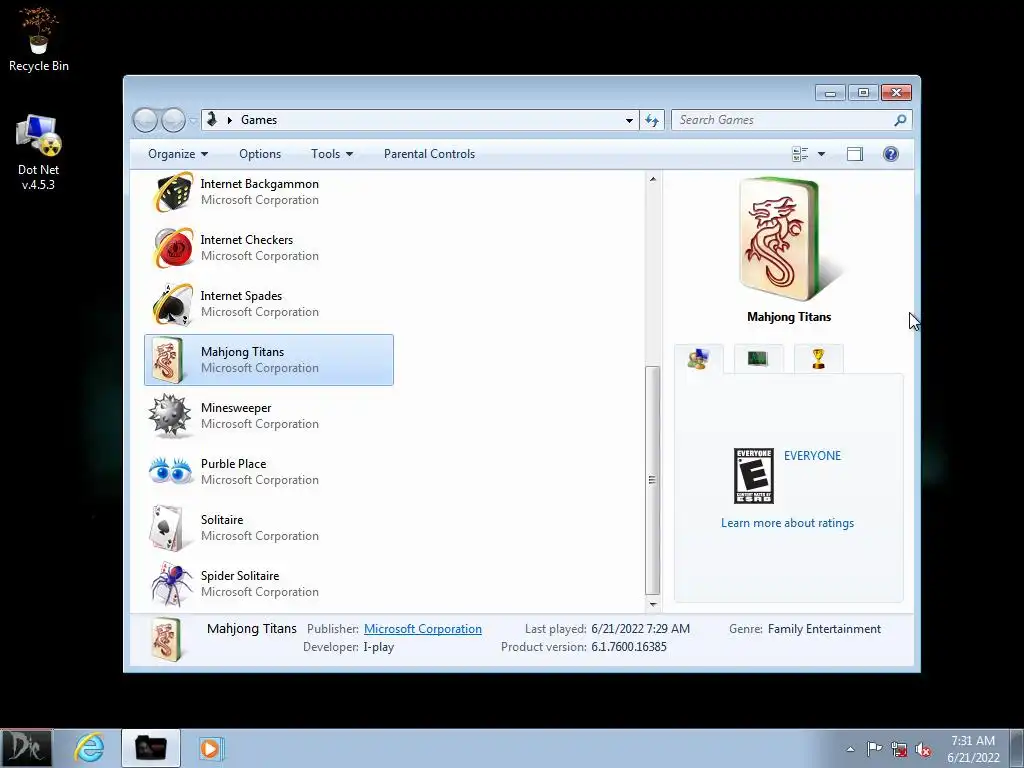Click the muted volume tray icon
1024x768 pixels.
click(923, 749)
